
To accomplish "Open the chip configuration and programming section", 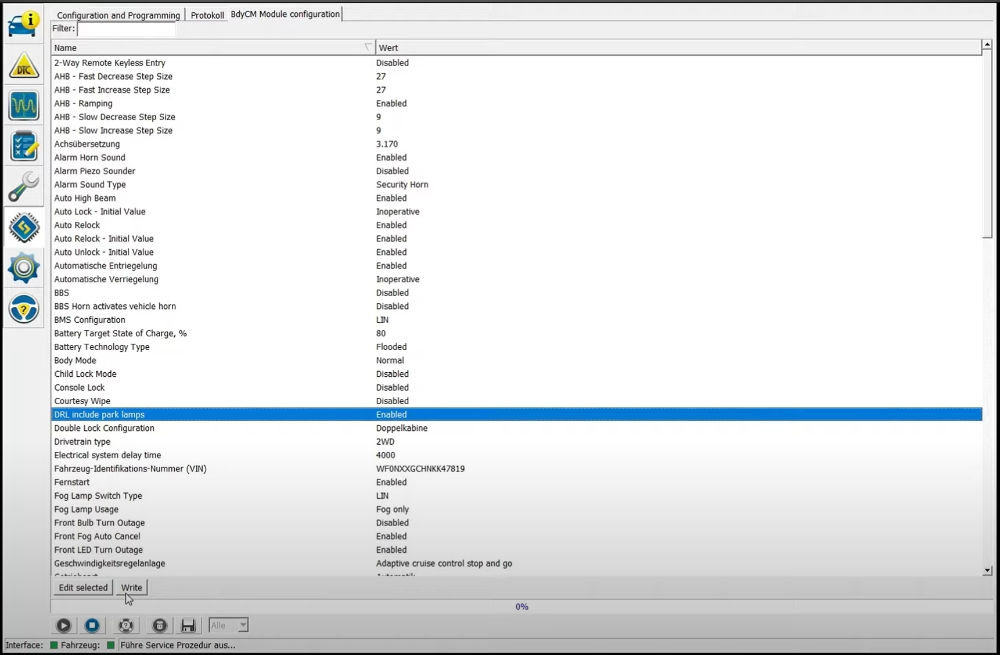I will pos(23,228).
